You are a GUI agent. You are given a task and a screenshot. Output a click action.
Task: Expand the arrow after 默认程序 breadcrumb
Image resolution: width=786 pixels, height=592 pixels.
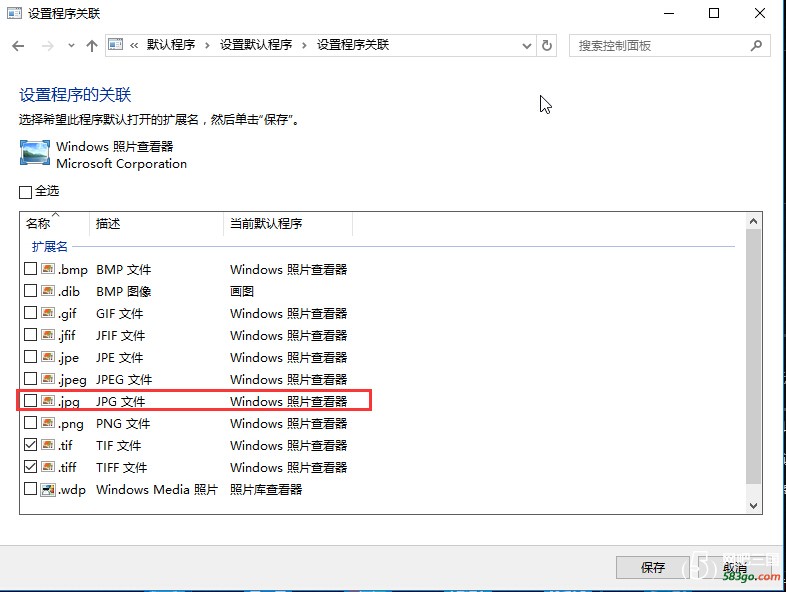click(x=207, y=46)
